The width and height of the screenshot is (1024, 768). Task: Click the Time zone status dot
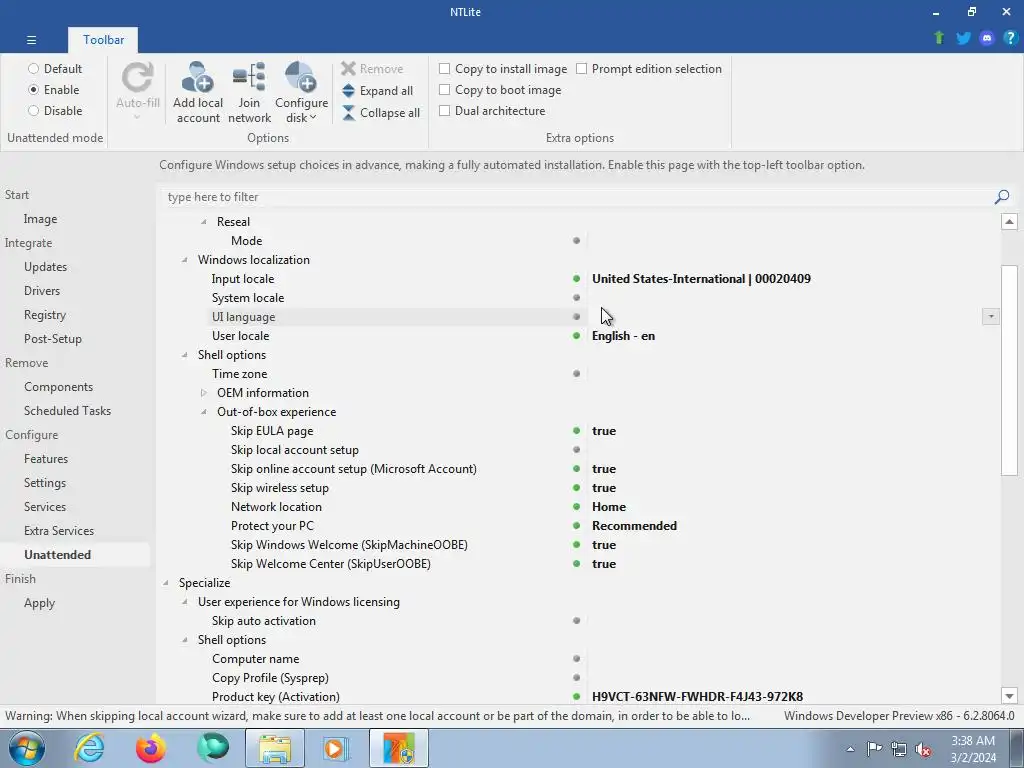pos(576,374)
